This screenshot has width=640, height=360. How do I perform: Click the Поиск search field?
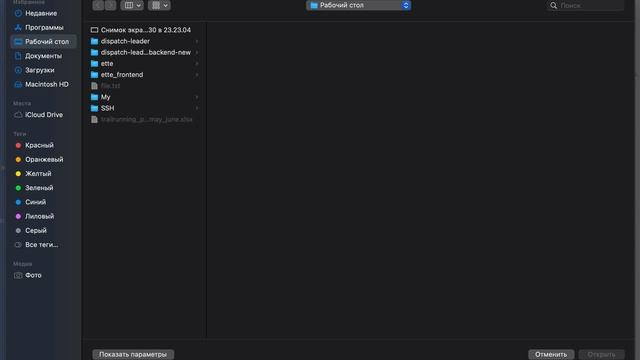click(585, 5)
